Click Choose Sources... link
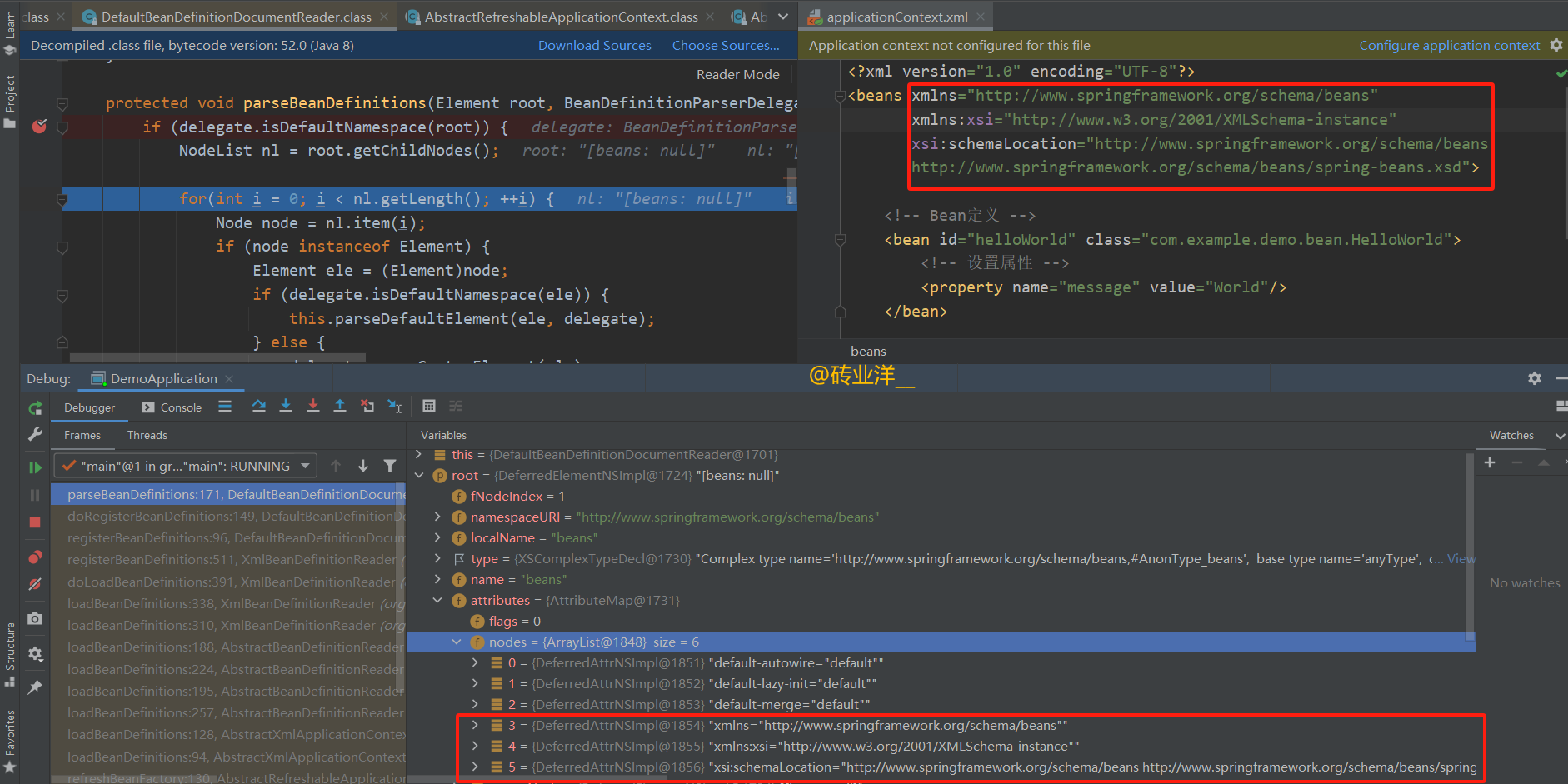The width and height of the screenshot is (1568, 784). click(726, 46)
